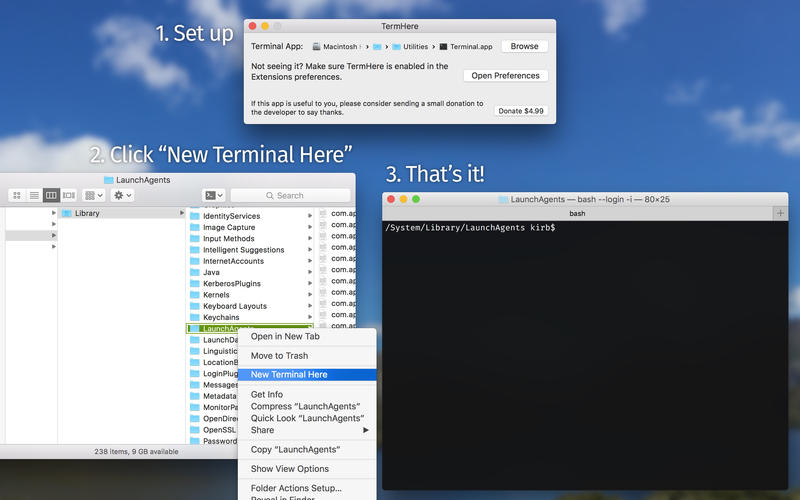Choose New Terminal Here

click(x=307, y=374)
